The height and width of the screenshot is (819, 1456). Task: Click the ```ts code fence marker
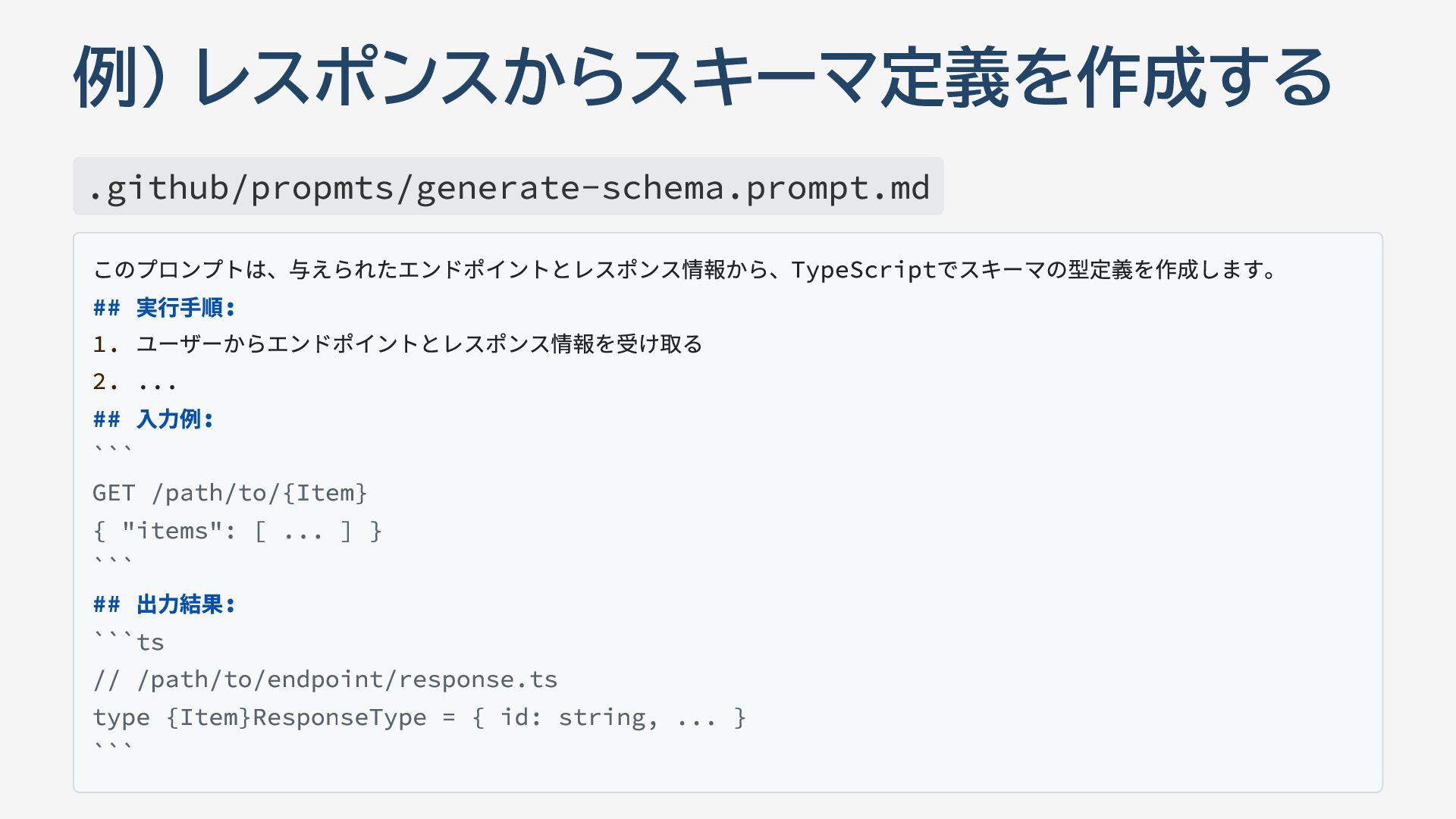click(128, 642)
